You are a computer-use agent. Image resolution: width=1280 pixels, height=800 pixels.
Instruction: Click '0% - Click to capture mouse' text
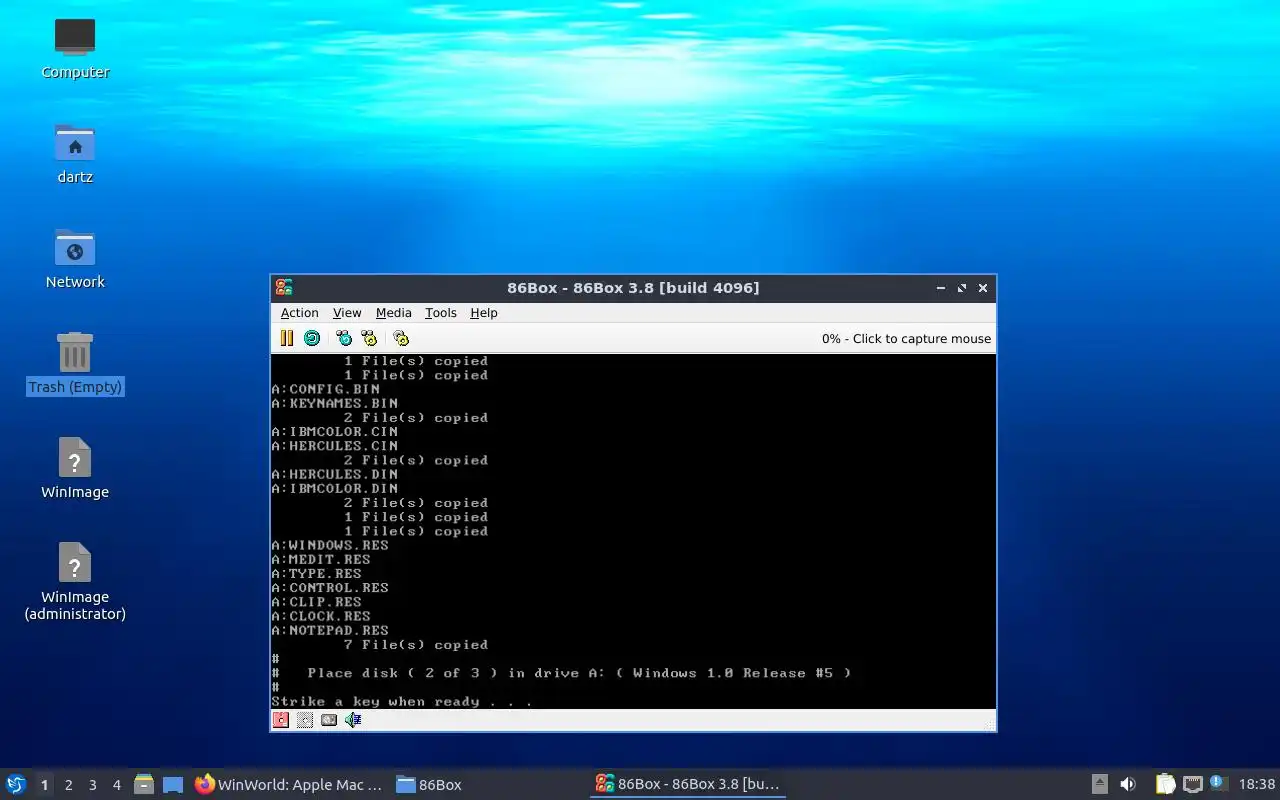[906, 339]
